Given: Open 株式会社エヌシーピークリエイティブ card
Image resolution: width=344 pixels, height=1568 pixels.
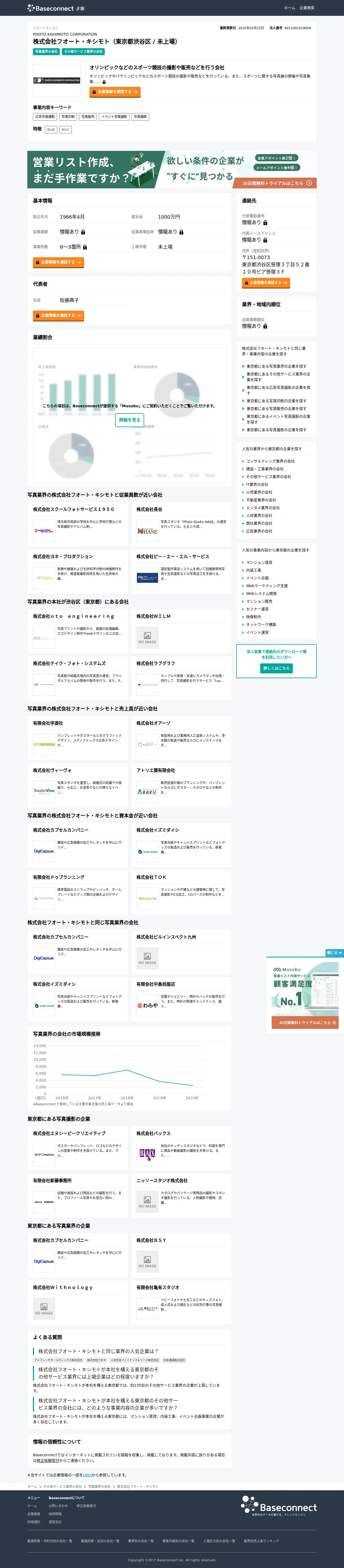Looking at the screenshot, I should pyautogui.click(x=78, y=1149).
